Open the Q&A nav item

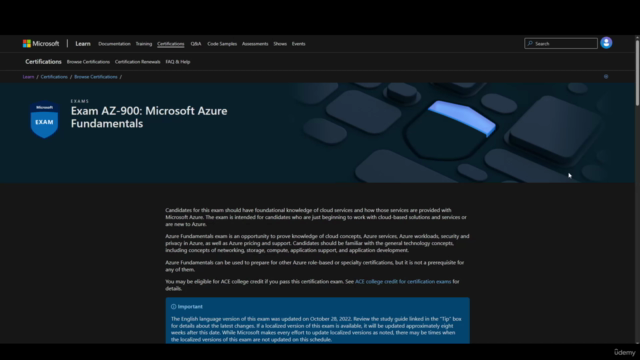point(196,44)
